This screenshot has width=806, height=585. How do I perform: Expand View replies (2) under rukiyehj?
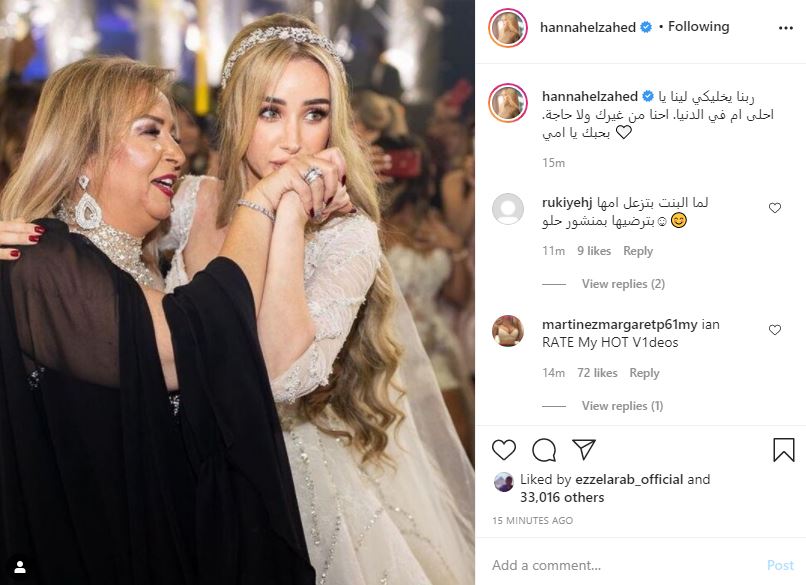623,284
